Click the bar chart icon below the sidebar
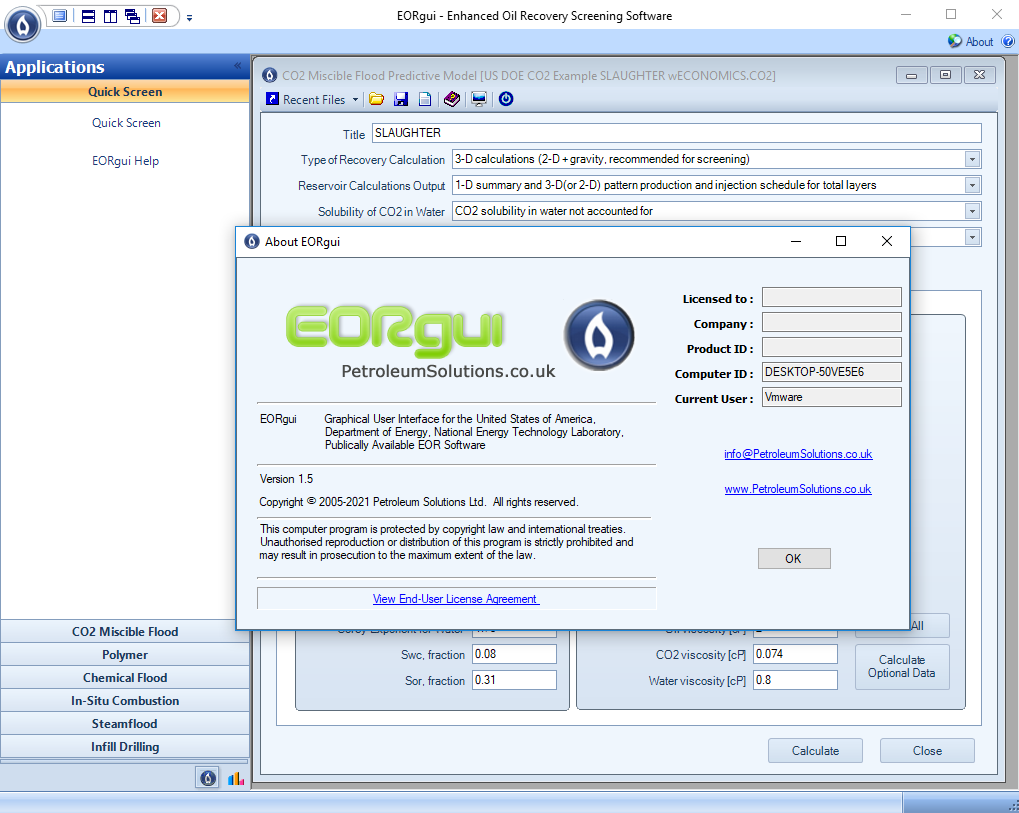The width and height of the screenshot is (1019, 813). coord(235,777)
